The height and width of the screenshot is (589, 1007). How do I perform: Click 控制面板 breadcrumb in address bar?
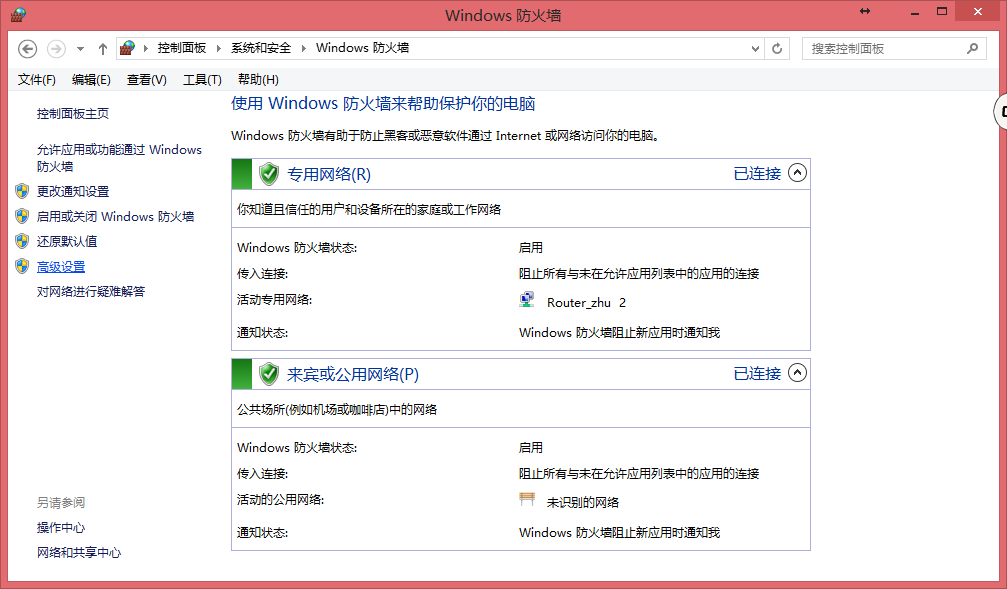click(x=182, y=48)
